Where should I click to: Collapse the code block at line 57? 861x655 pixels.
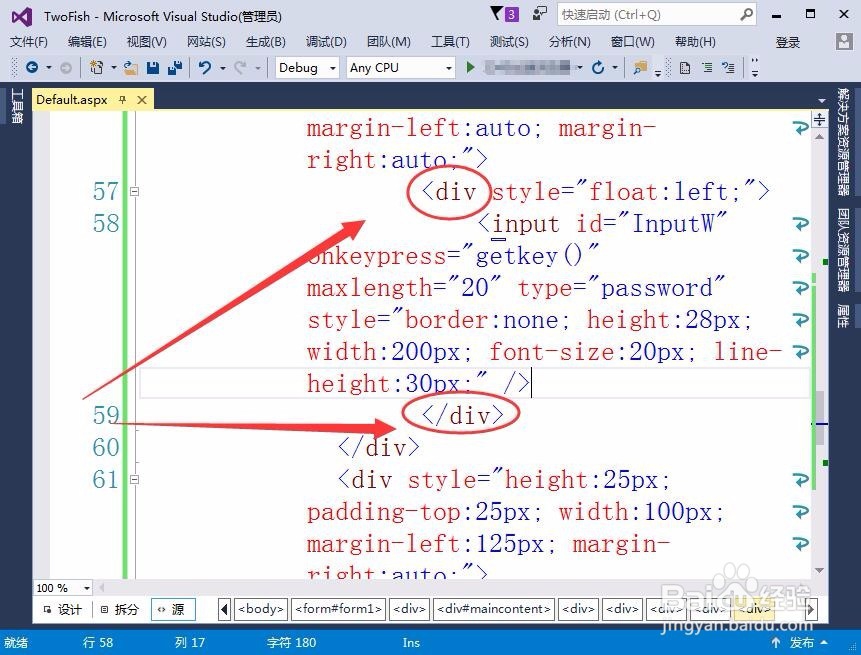(x=135, y=192)
